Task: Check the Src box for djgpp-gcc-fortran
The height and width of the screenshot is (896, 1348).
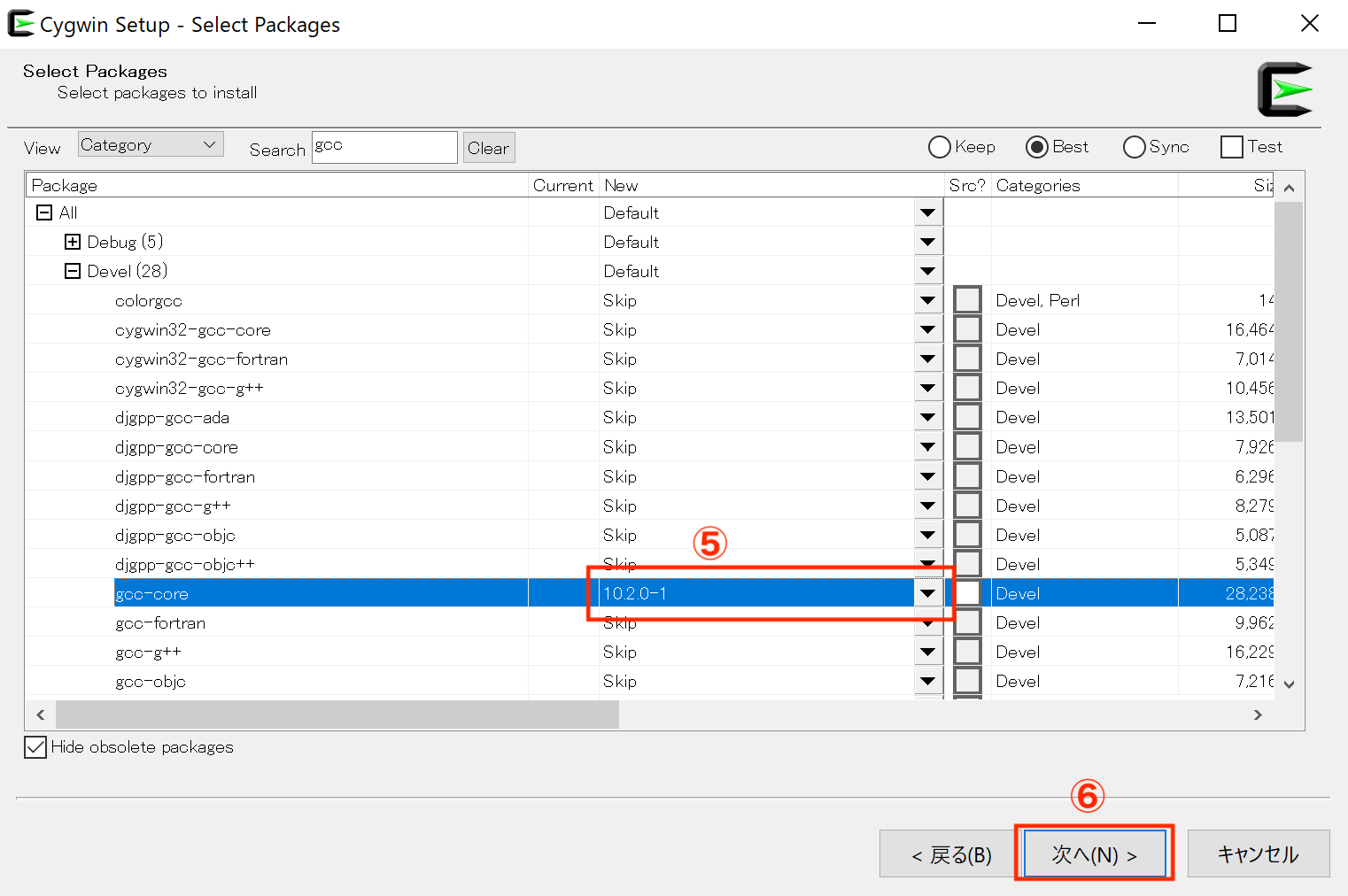Action: [967, 476]
